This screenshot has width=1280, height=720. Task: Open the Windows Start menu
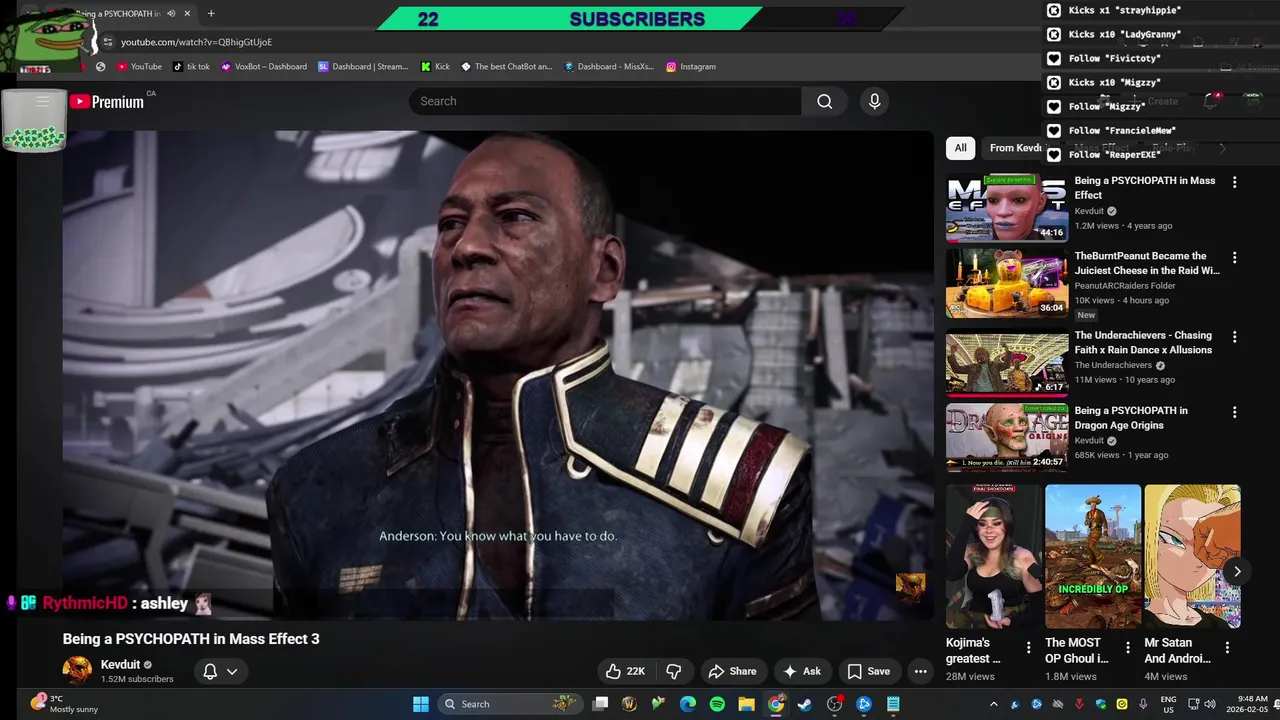click(421, 704)
